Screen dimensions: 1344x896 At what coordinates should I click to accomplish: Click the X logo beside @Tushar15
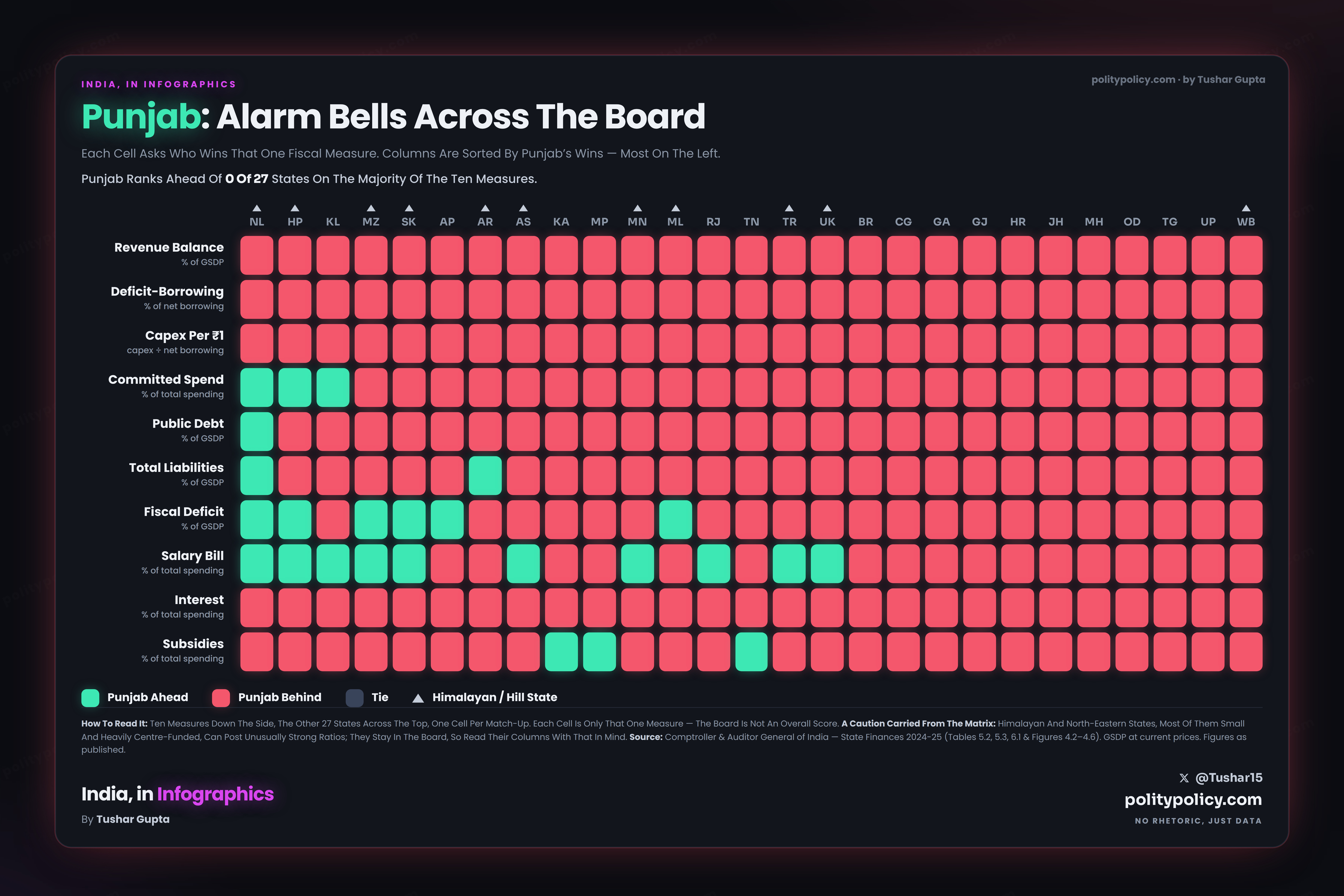(x=1183, y=778)
